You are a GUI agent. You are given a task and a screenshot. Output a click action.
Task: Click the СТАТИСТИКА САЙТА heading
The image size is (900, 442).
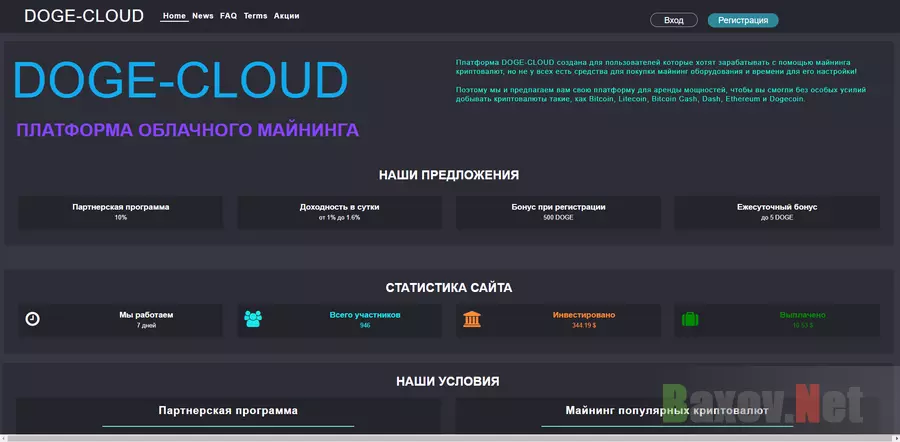coord(449,288)
